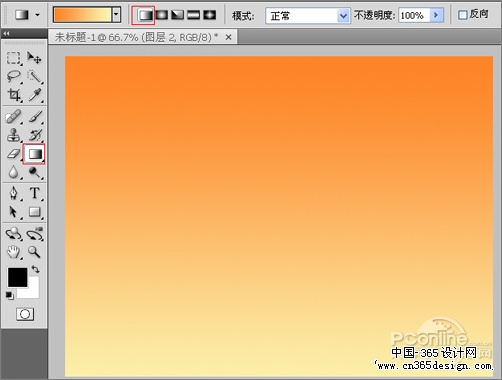Select the Gradient tool in toolbox

coord(35,154)
